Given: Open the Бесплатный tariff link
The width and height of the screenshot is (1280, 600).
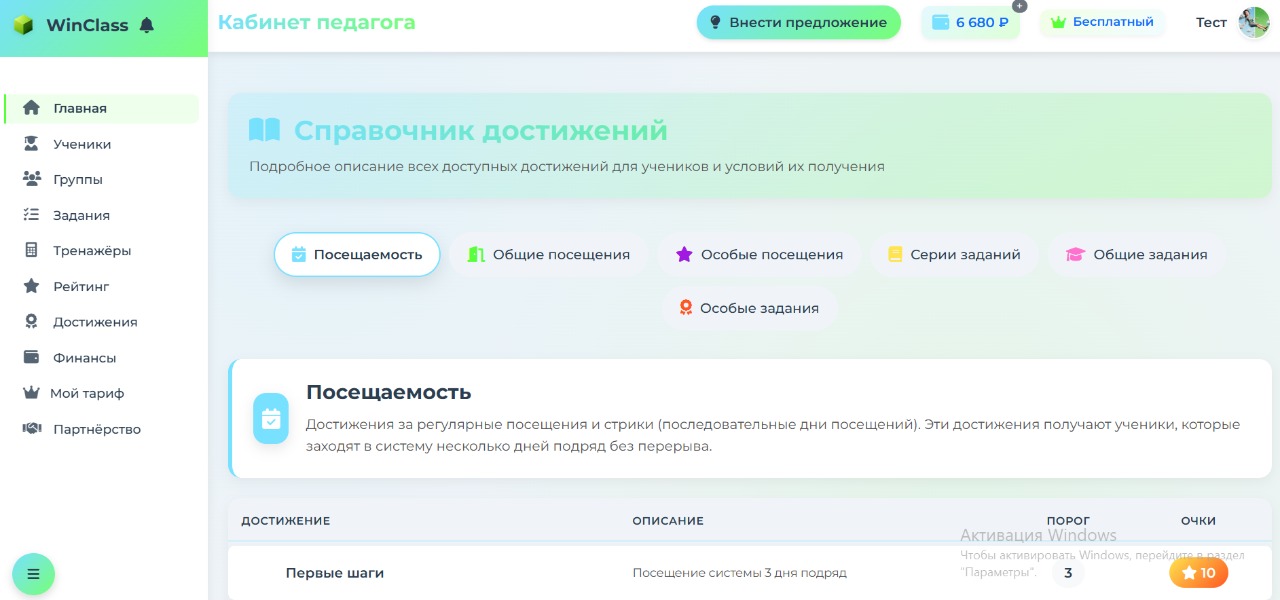Looking at the screenshot, I should coord(1102,22).
